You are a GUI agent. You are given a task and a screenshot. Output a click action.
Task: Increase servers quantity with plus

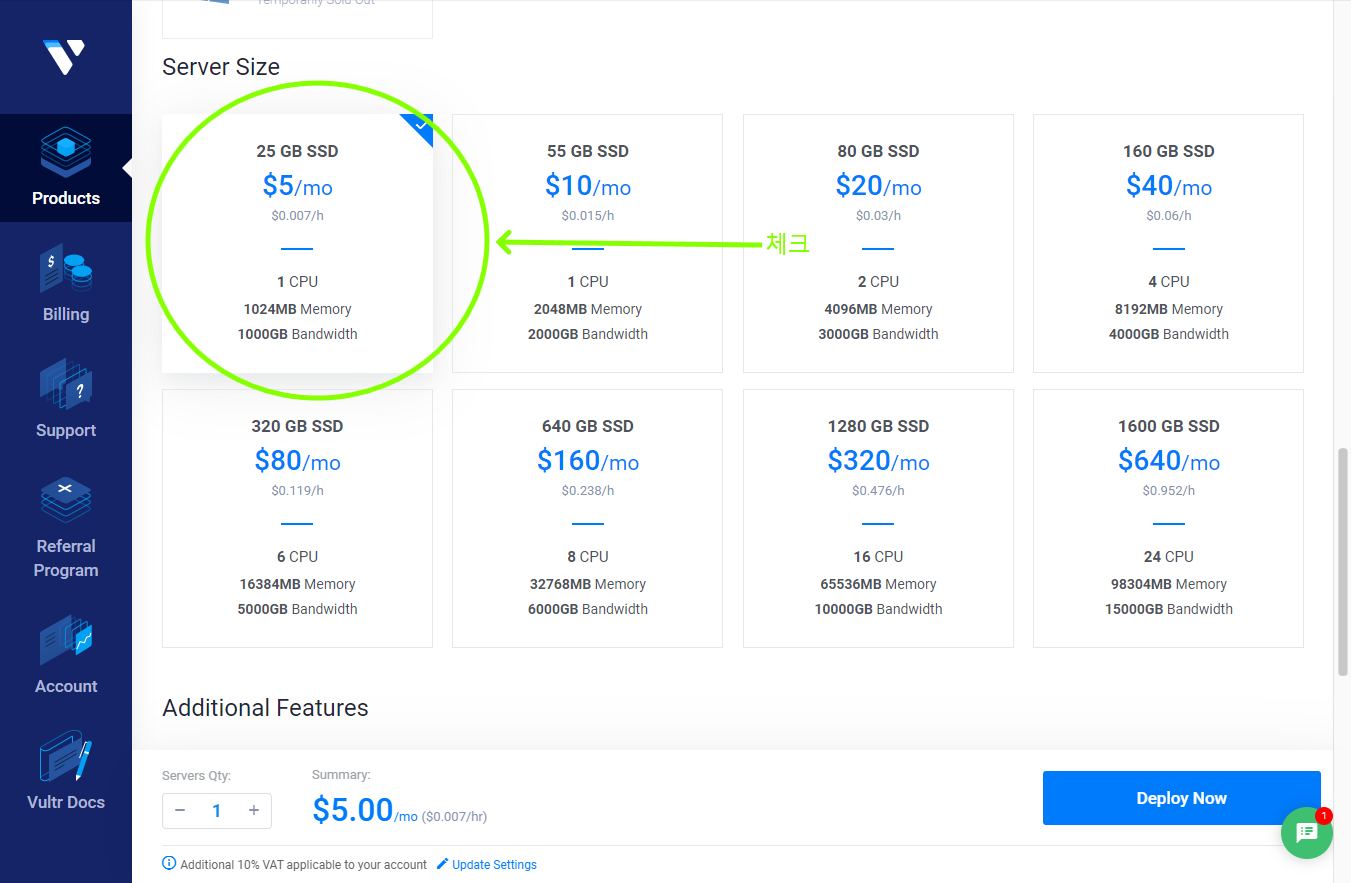(x=254, y=811)
